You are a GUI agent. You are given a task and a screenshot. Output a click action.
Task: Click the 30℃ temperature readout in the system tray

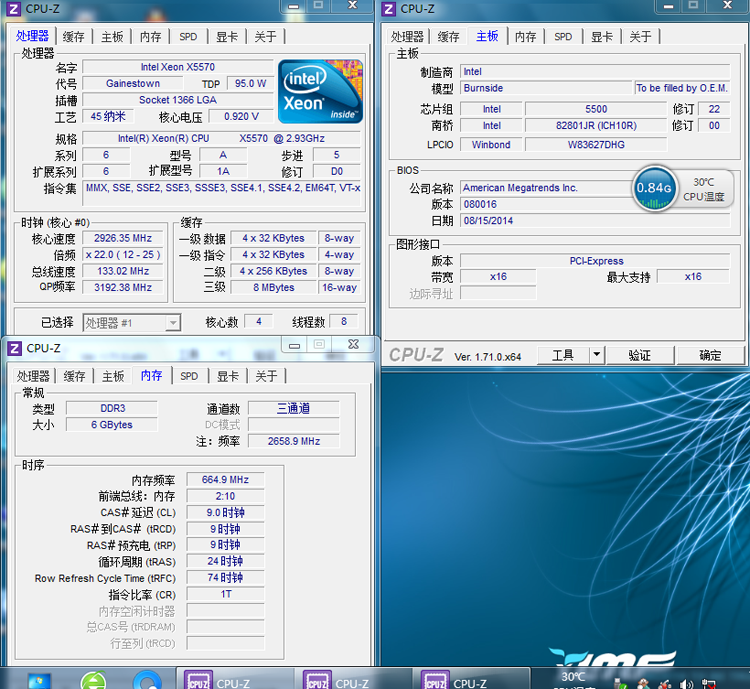pos(573,677)
